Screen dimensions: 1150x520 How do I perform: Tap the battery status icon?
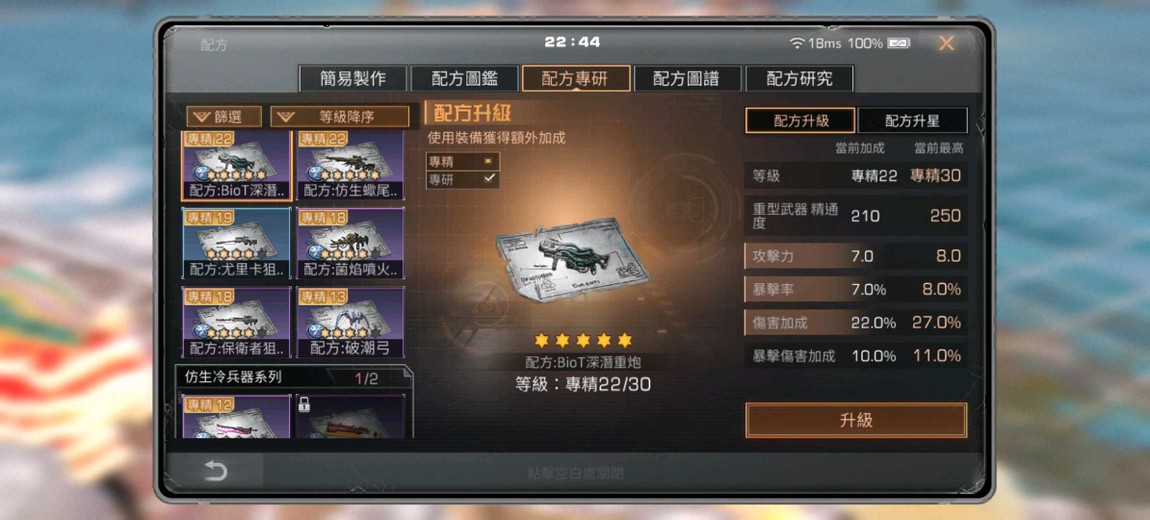(x=898, y=43)
